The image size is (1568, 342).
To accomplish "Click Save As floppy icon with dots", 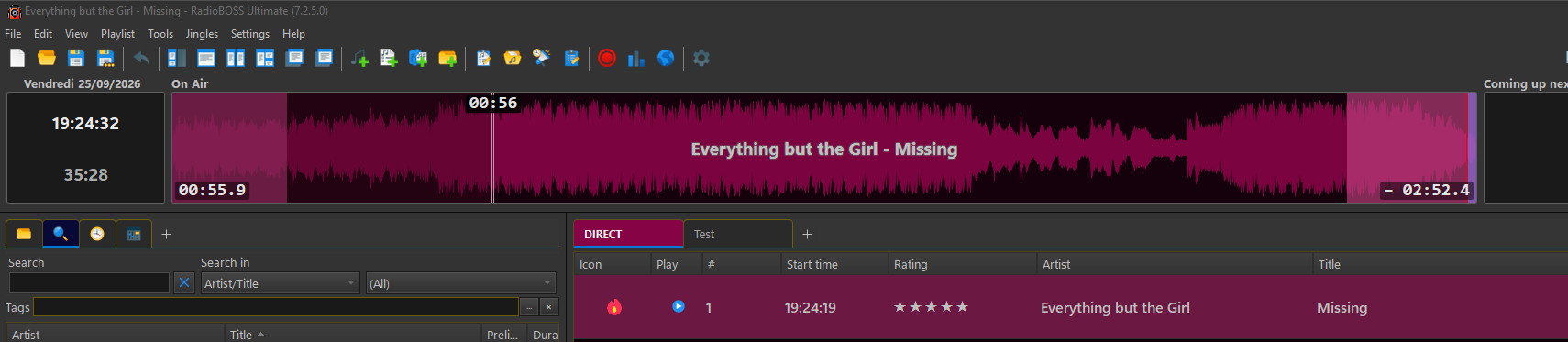I will click(x=105, y=58).
